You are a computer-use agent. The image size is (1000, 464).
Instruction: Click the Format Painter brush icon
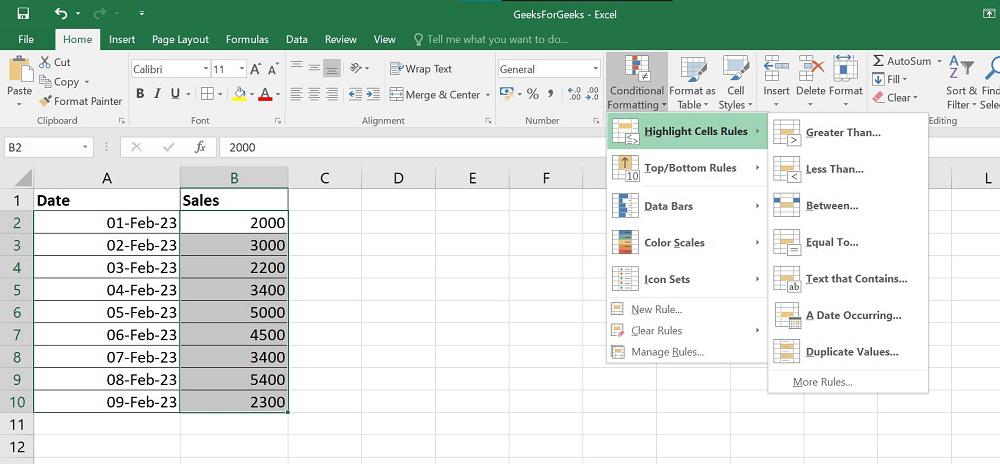[45, 101]
